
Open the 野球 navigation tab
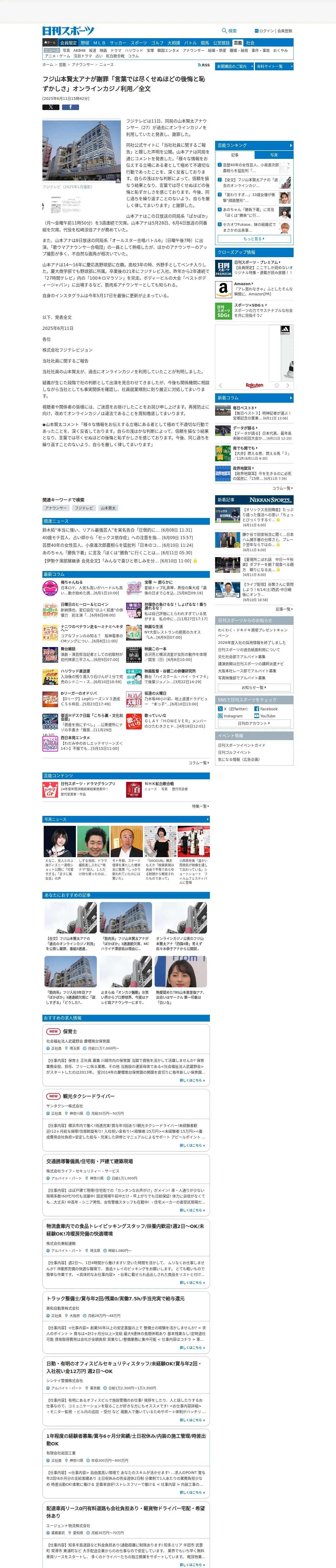click(x=85, y=43)
